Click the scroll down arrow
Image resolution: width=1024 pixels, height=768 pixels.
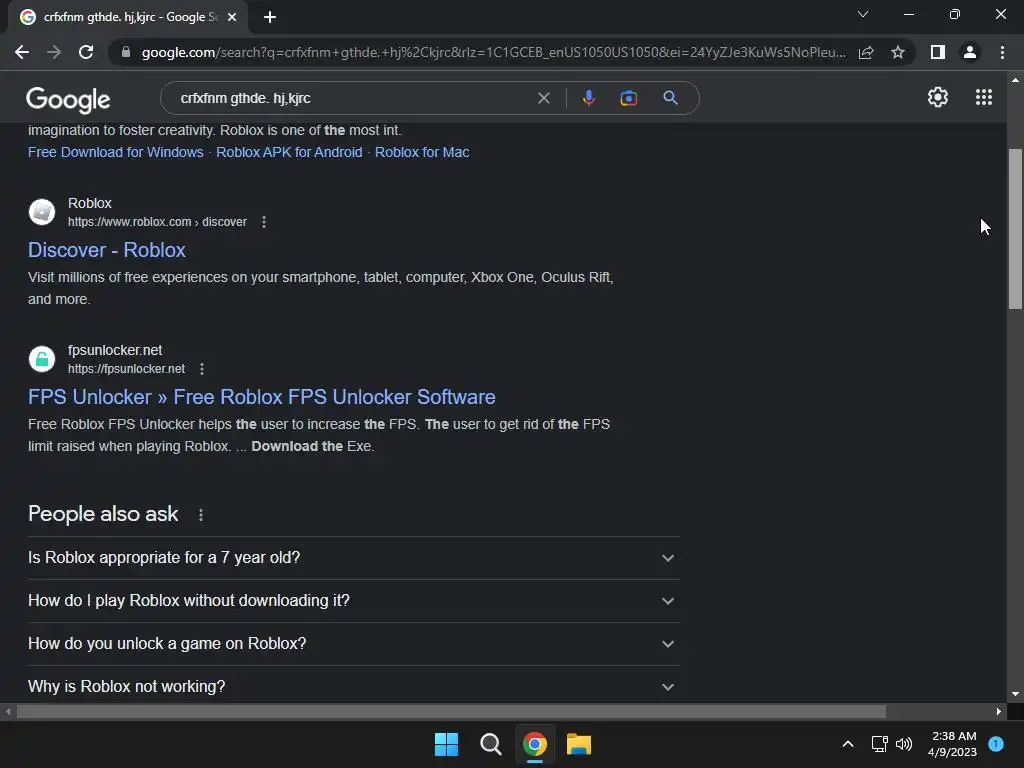pyautogui.click(x=1015, y=694)
